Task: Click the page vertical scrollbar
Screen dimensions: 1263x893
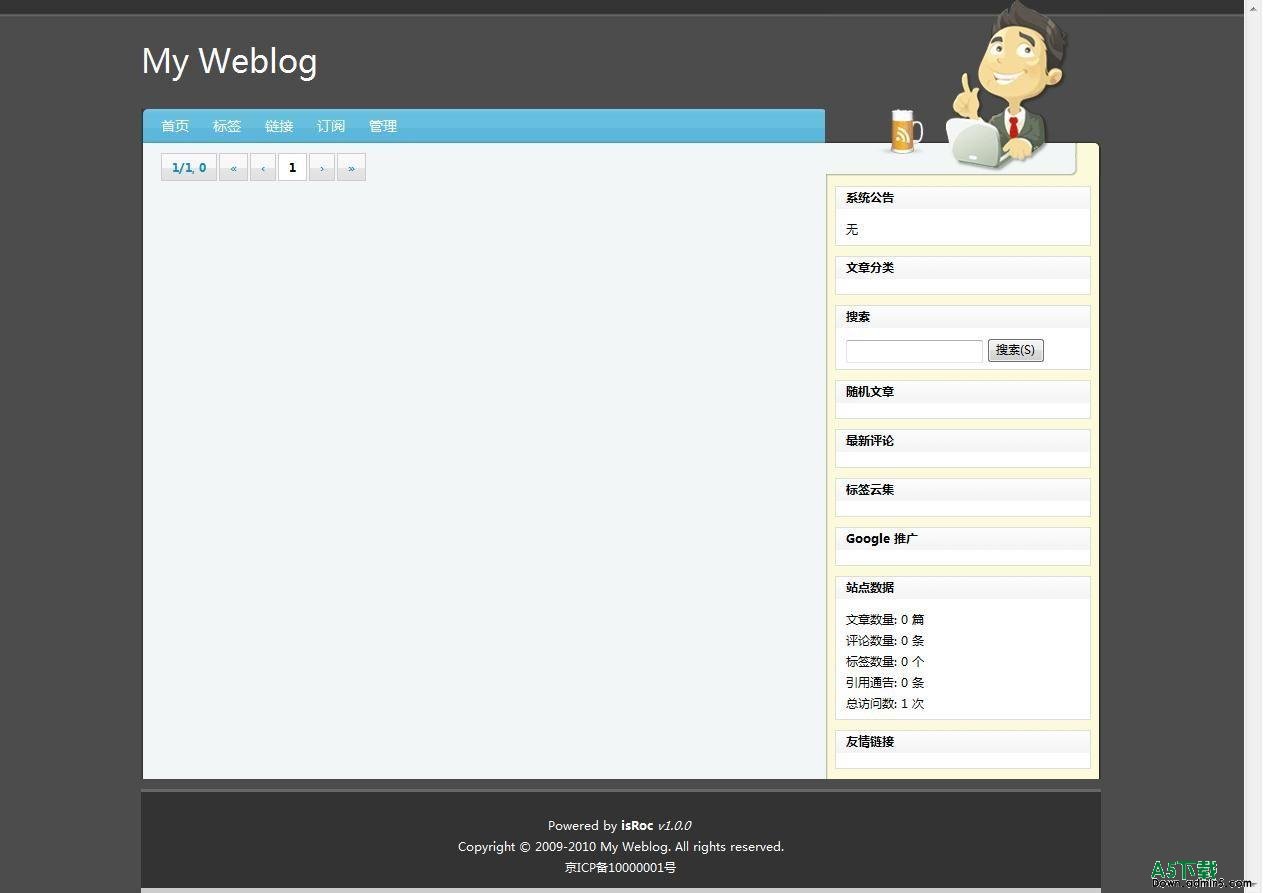Action: pos(1253,446)
